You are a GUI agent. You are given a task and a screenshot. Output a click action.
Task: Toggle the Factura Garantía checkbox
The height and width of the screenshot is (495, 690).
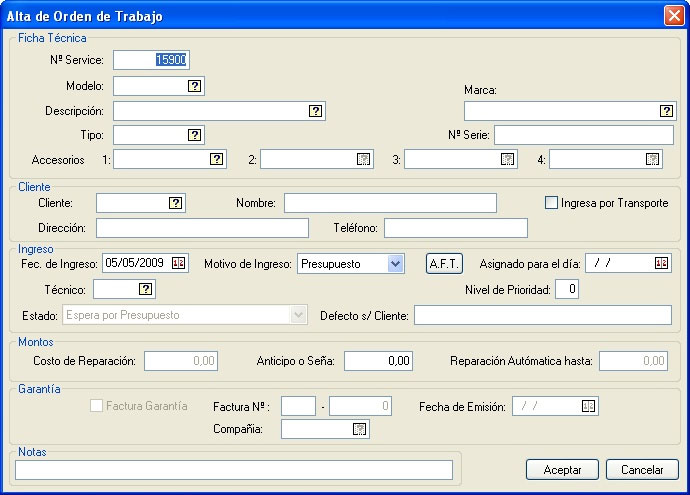[x=96, y=406]
